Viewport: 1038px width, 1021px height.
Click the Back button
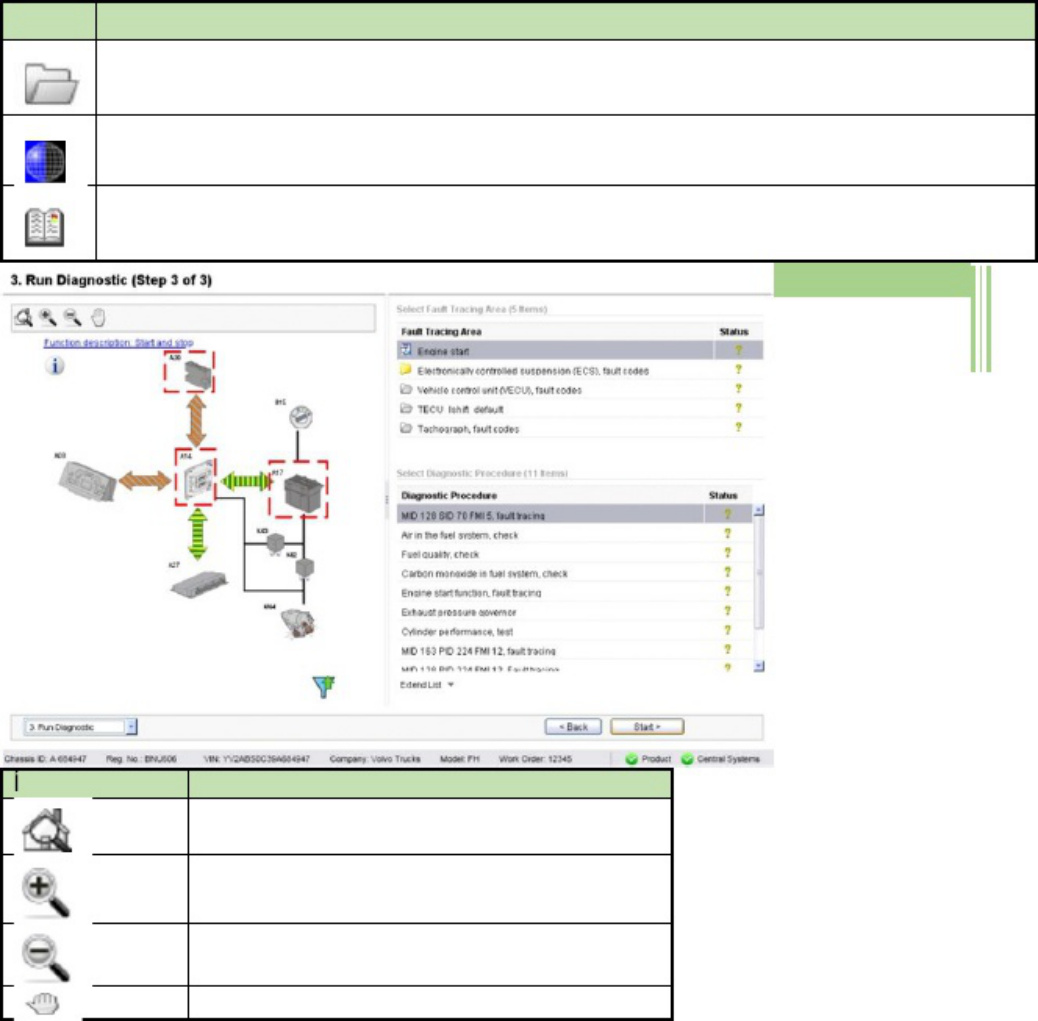573,727
